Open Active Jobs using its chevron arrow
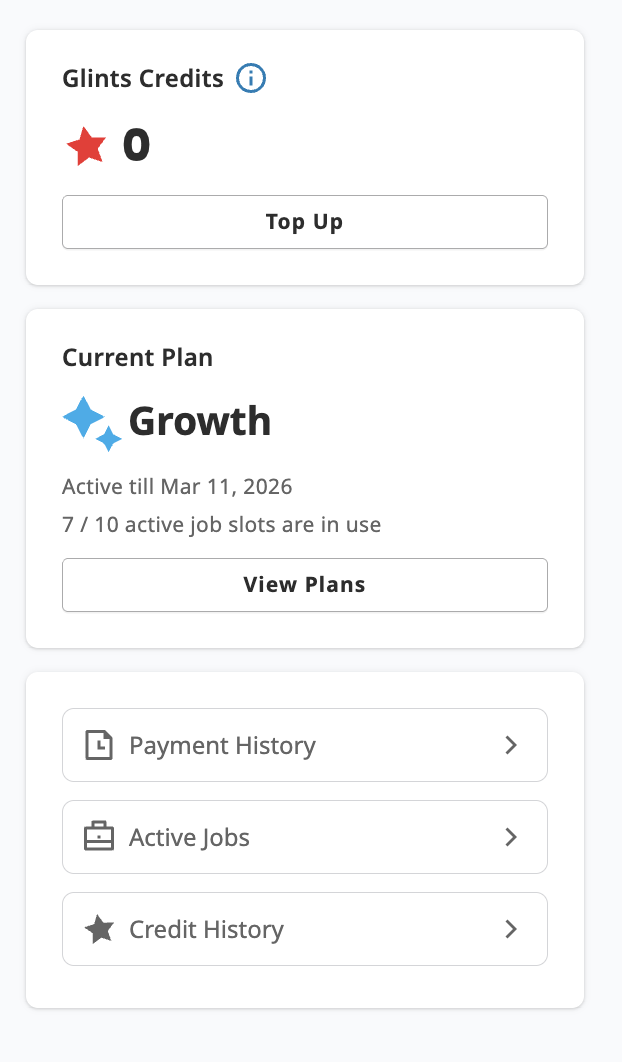Image resolution: width=622 pixels, height=1062 pixels. [512, 837]
